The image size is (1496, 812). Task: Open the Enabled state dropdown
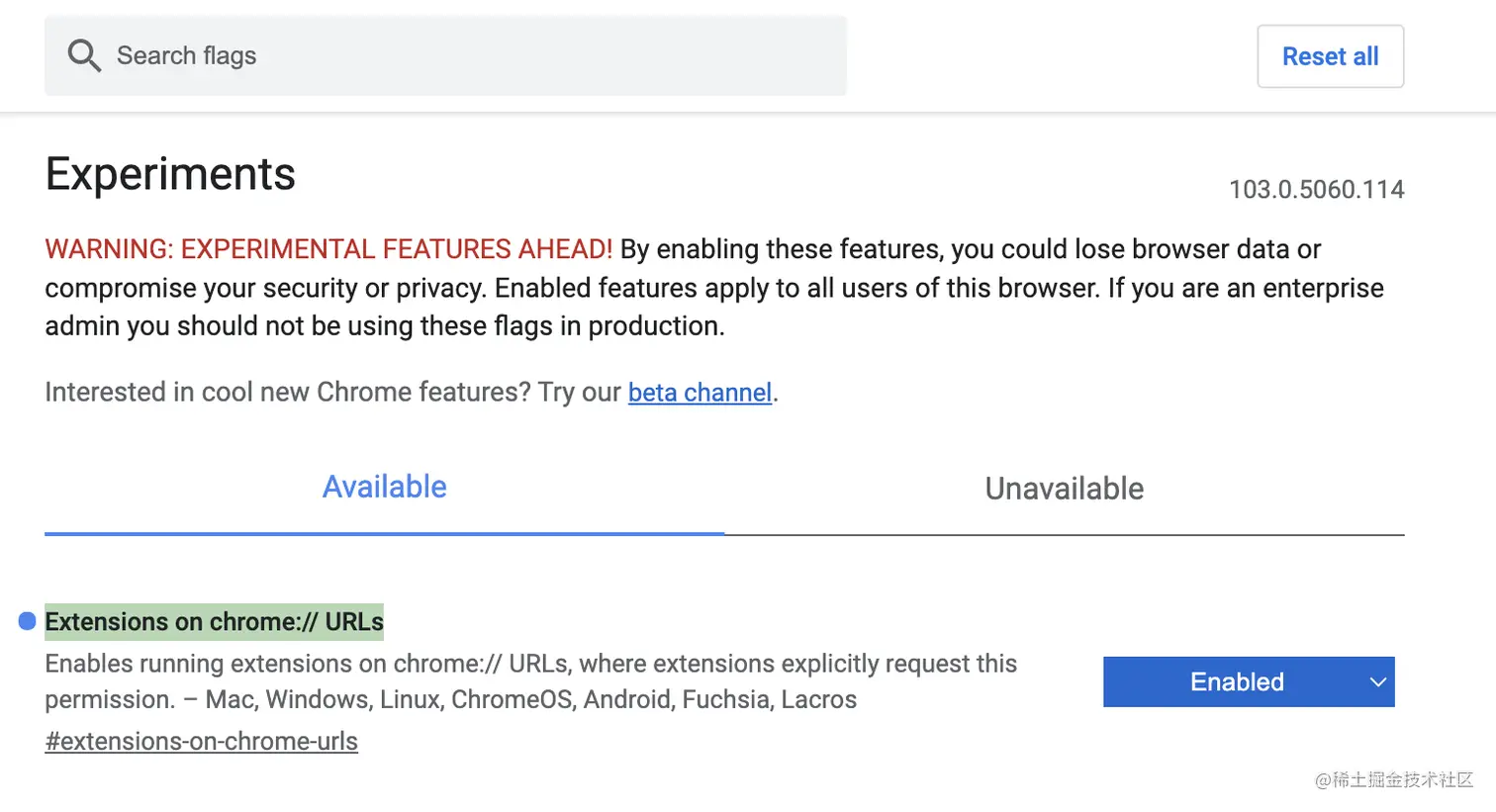coord(1237,681)
